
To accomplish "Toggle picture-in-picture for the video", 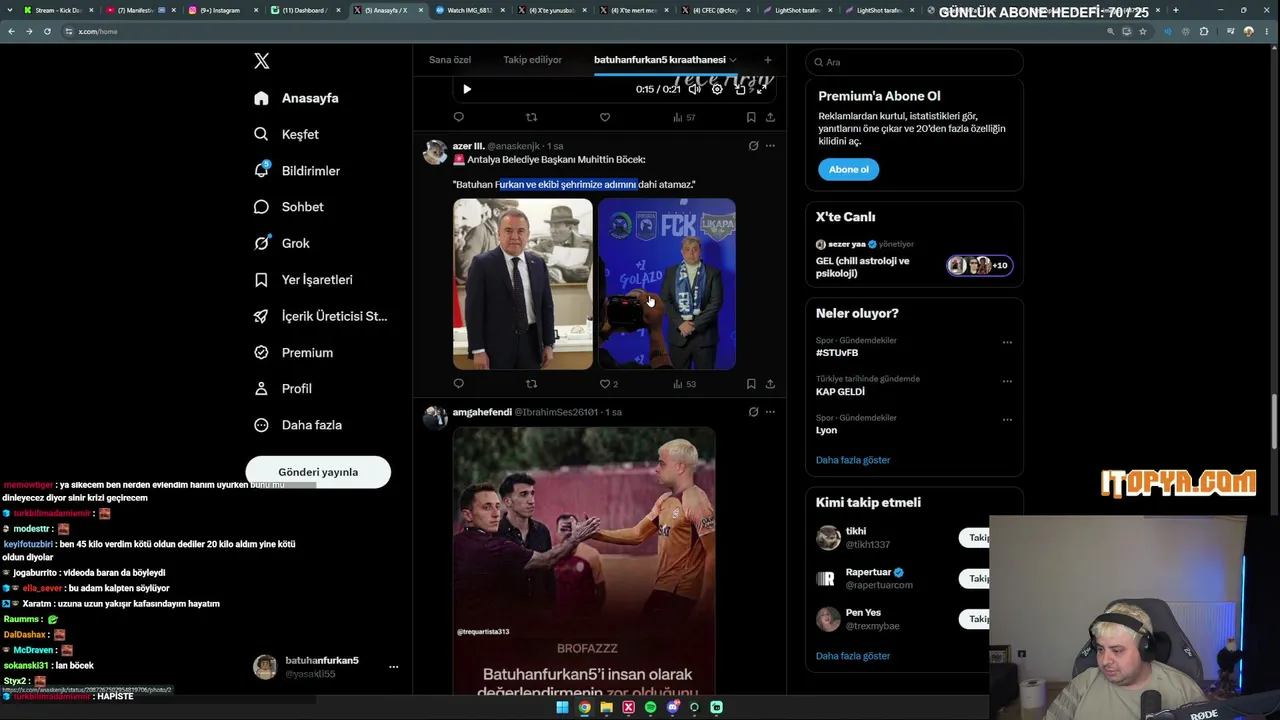I will point(740,89).
